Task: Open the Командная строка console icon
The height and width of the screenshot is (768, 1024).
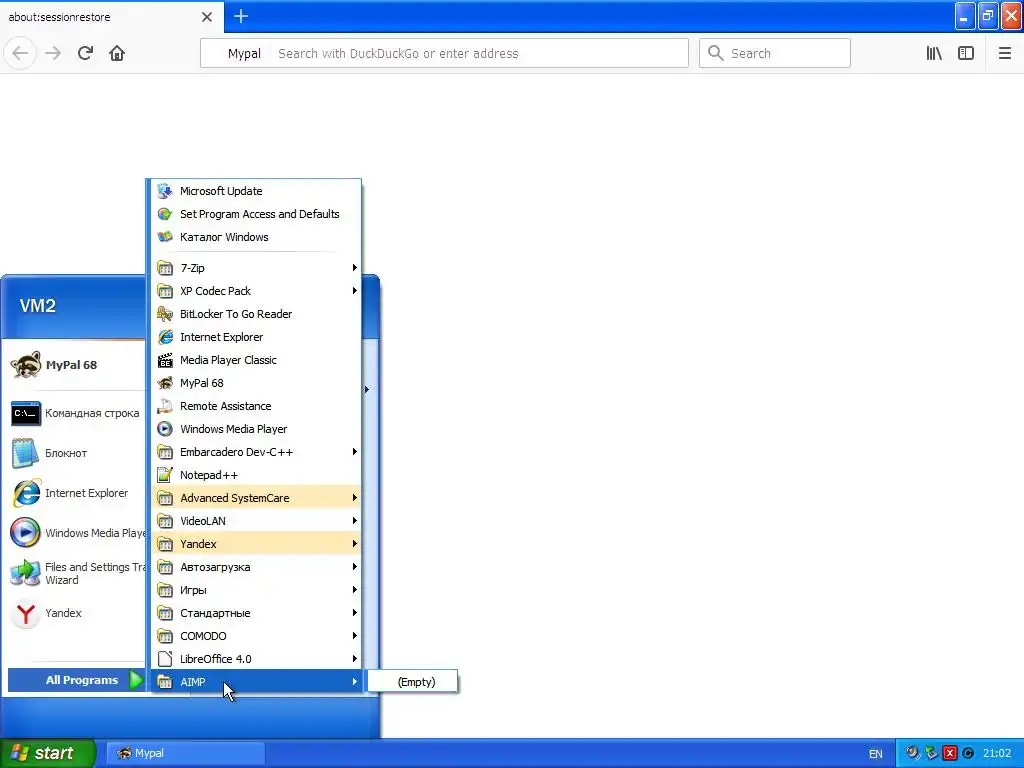Action: [25, 413]
